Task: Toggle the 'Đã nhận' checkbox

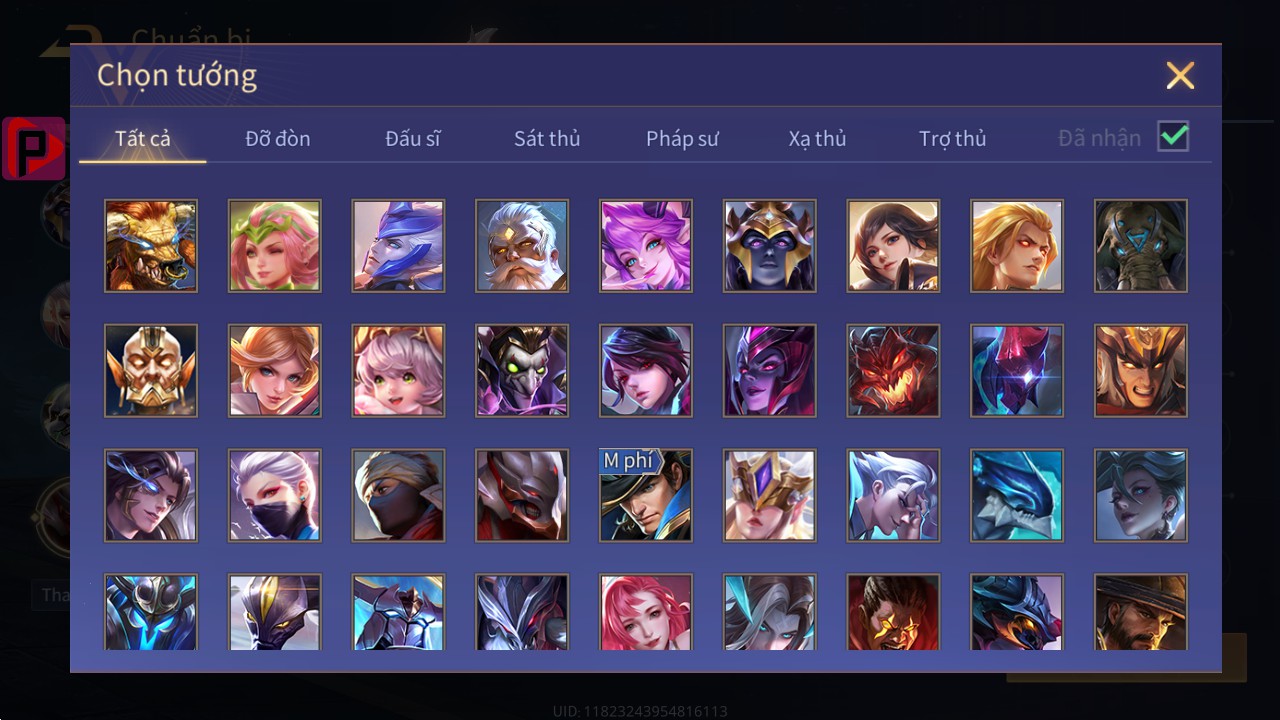Action: (x=1173, y=136)
